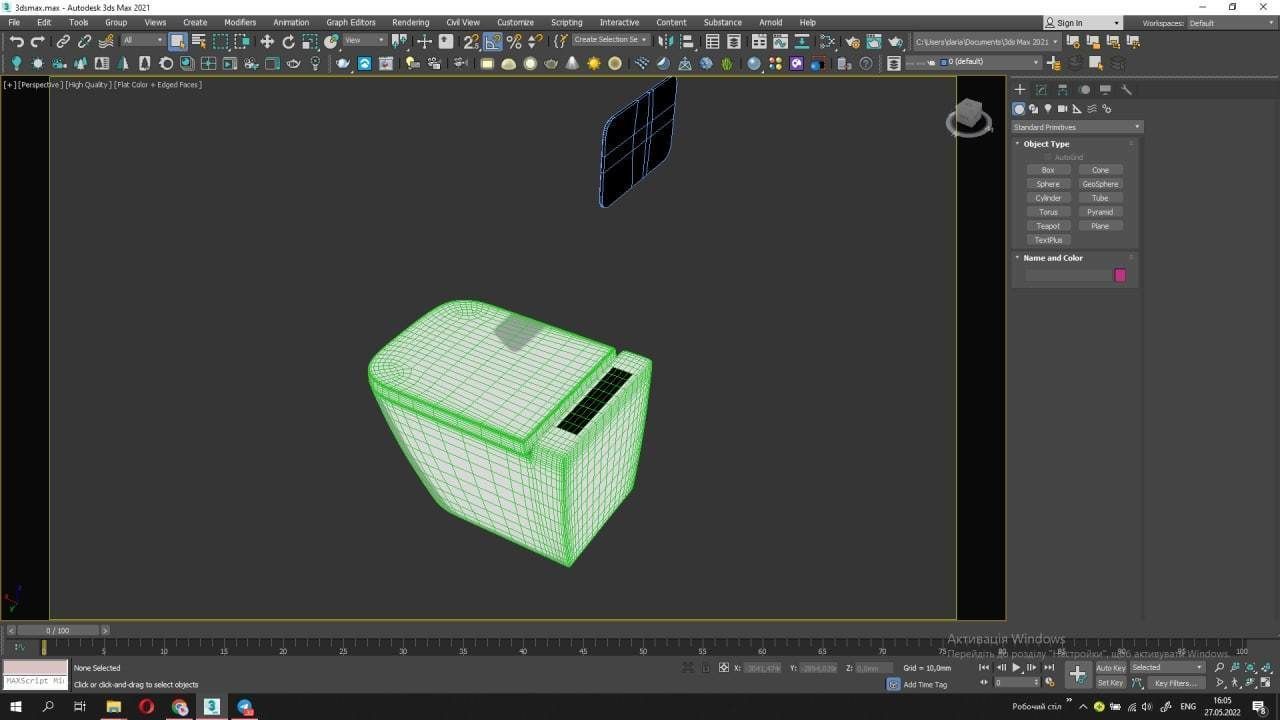This screenshot has width=1280, height=720.
Task: Open the Key Filters dialog
Action: tap(1176, 683)
